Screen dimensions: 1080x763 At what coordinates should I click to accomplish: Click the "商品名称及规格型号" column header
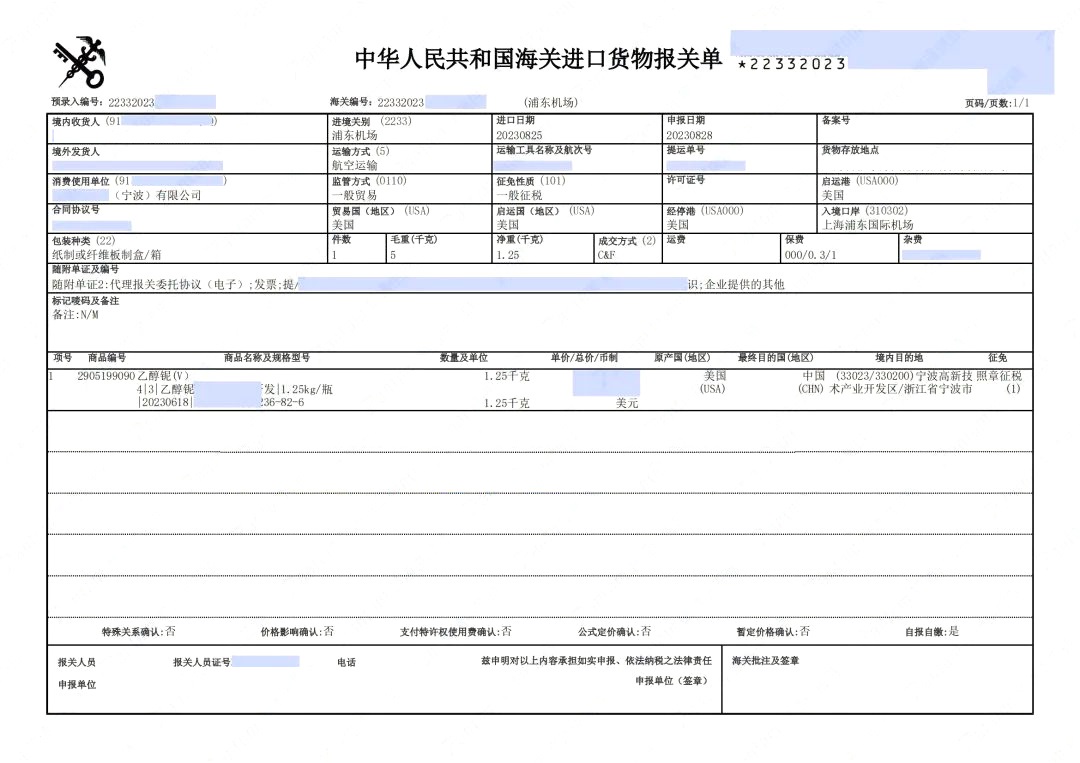tap(267, 357)
